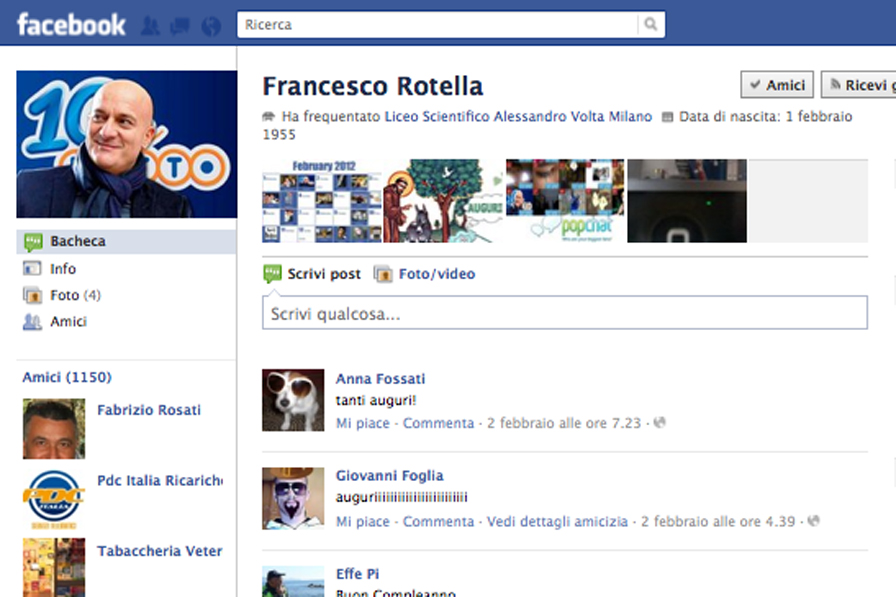Click the Scrivi qualcosa text box
The height and width of the screenshot is (597, 896).
click(565, 312)
